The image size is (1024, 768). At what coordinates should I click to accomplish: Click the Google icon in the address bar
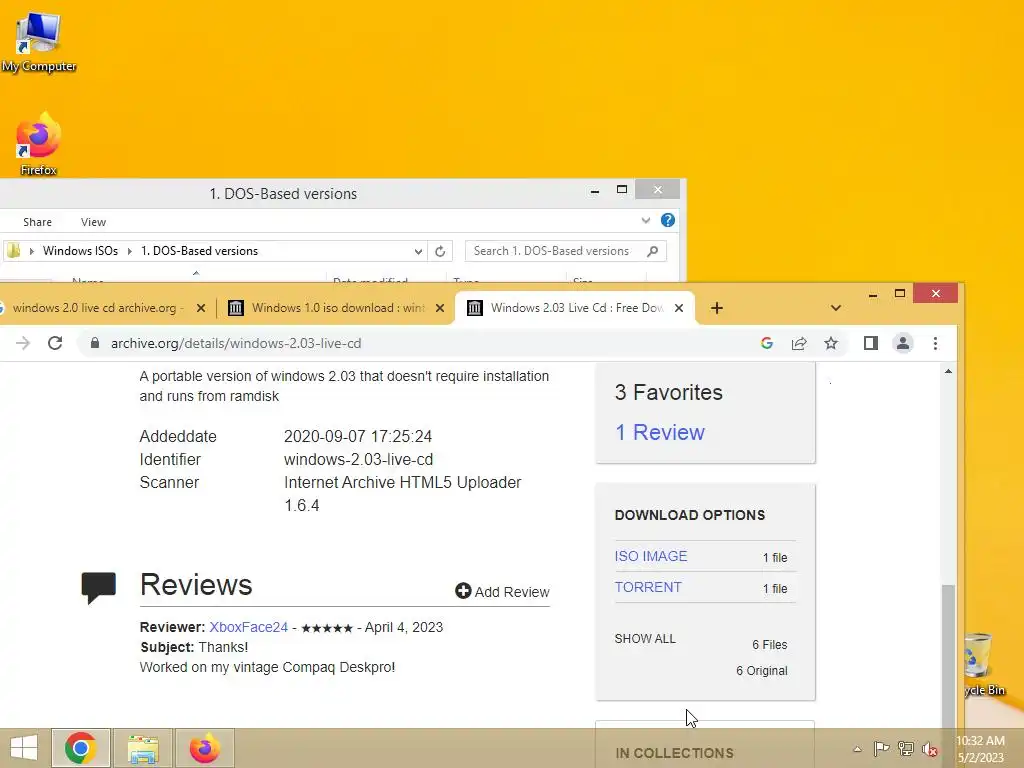767,344
